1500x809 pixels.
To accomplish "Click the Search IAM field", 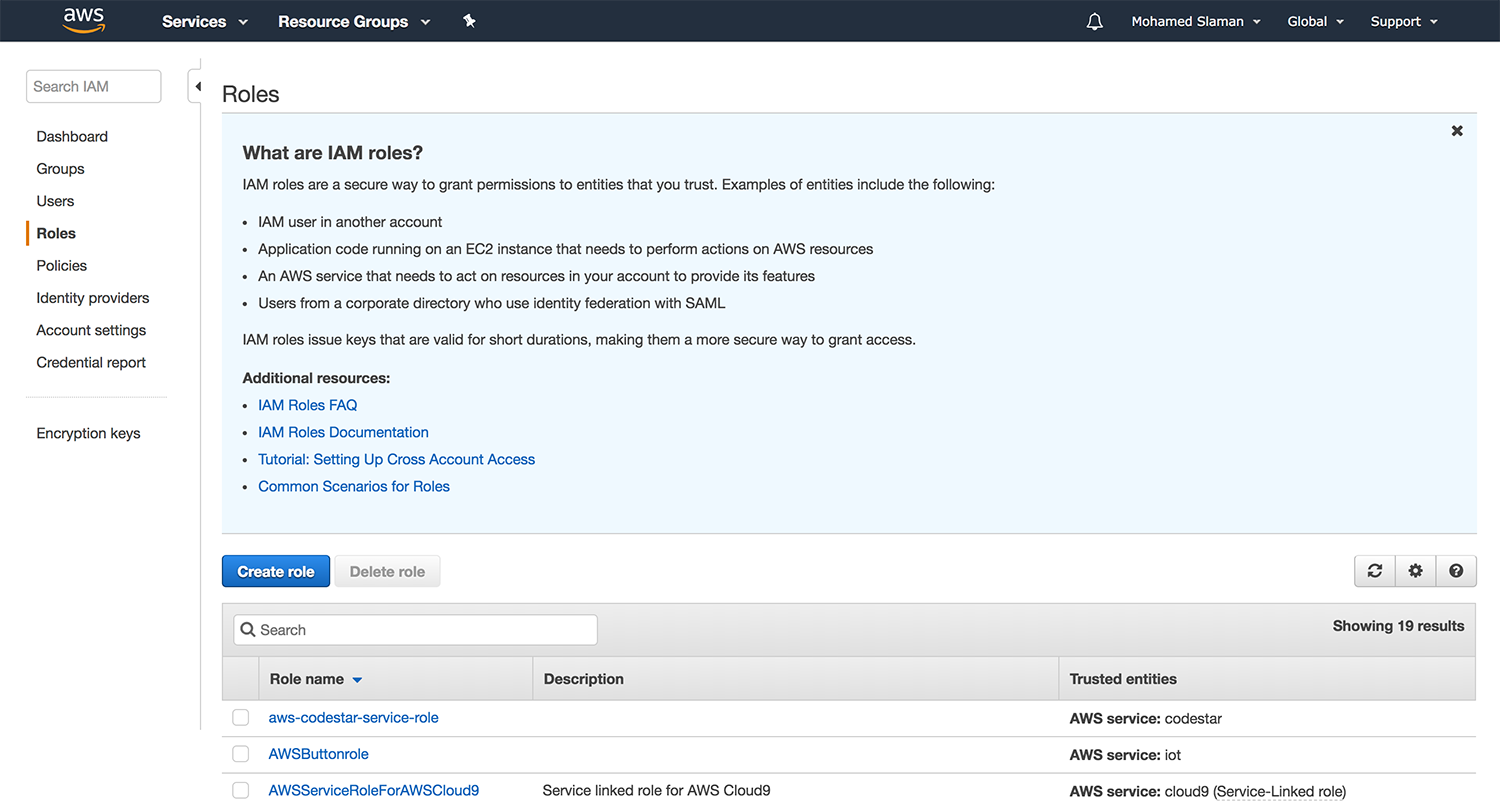I will [93, 86].
